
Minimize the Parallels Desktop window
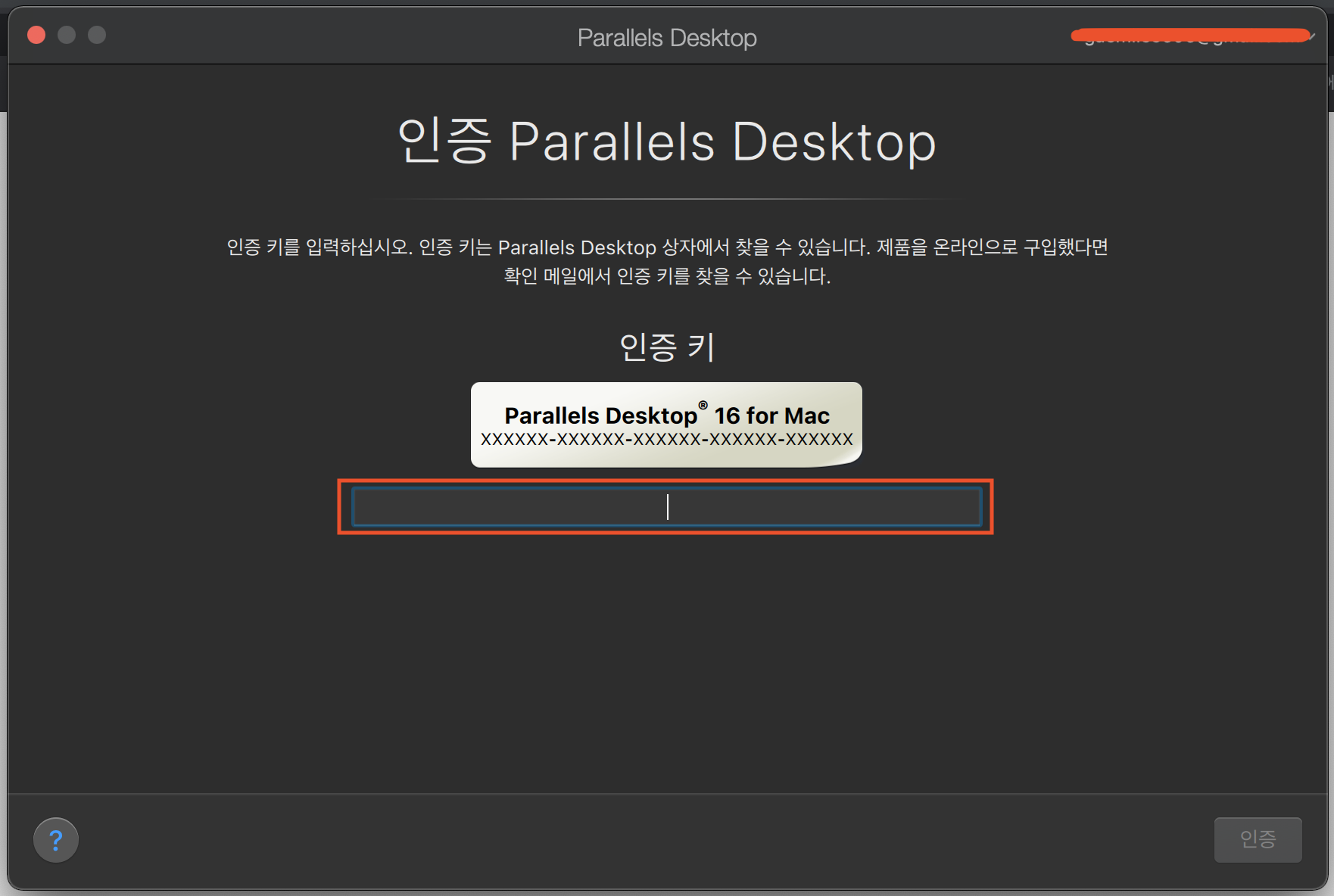click(x=67, y=35)
